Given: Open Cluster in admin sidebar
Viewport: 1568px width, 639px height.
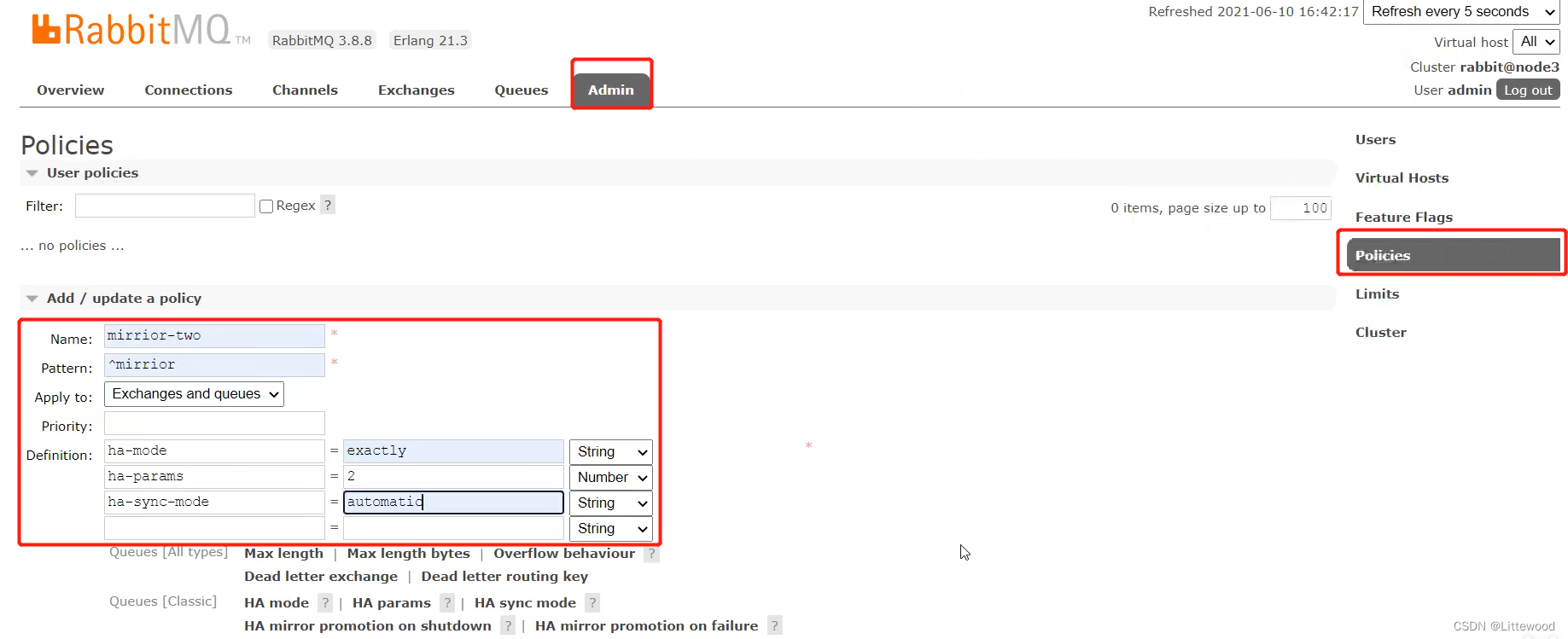Looking at the screenshot, I should (1381, 333).
